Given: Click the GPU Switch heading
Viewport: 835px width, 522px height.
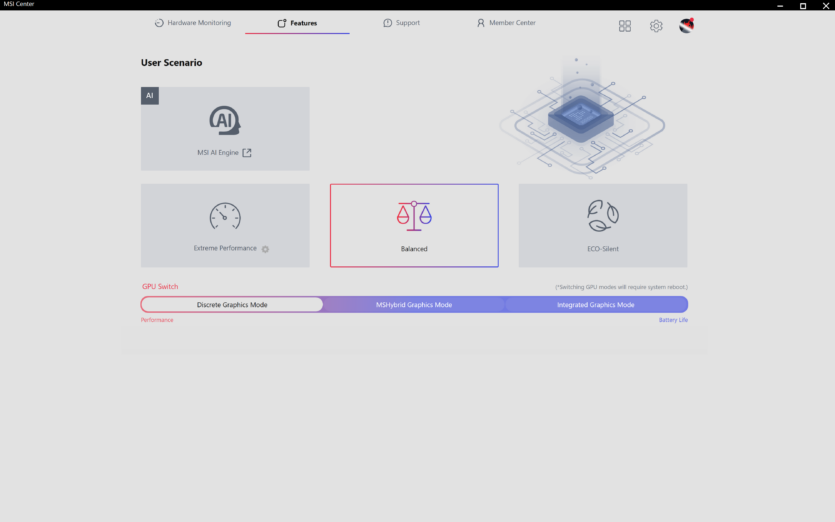Looking at the screenshot, I should coord(160,287).
